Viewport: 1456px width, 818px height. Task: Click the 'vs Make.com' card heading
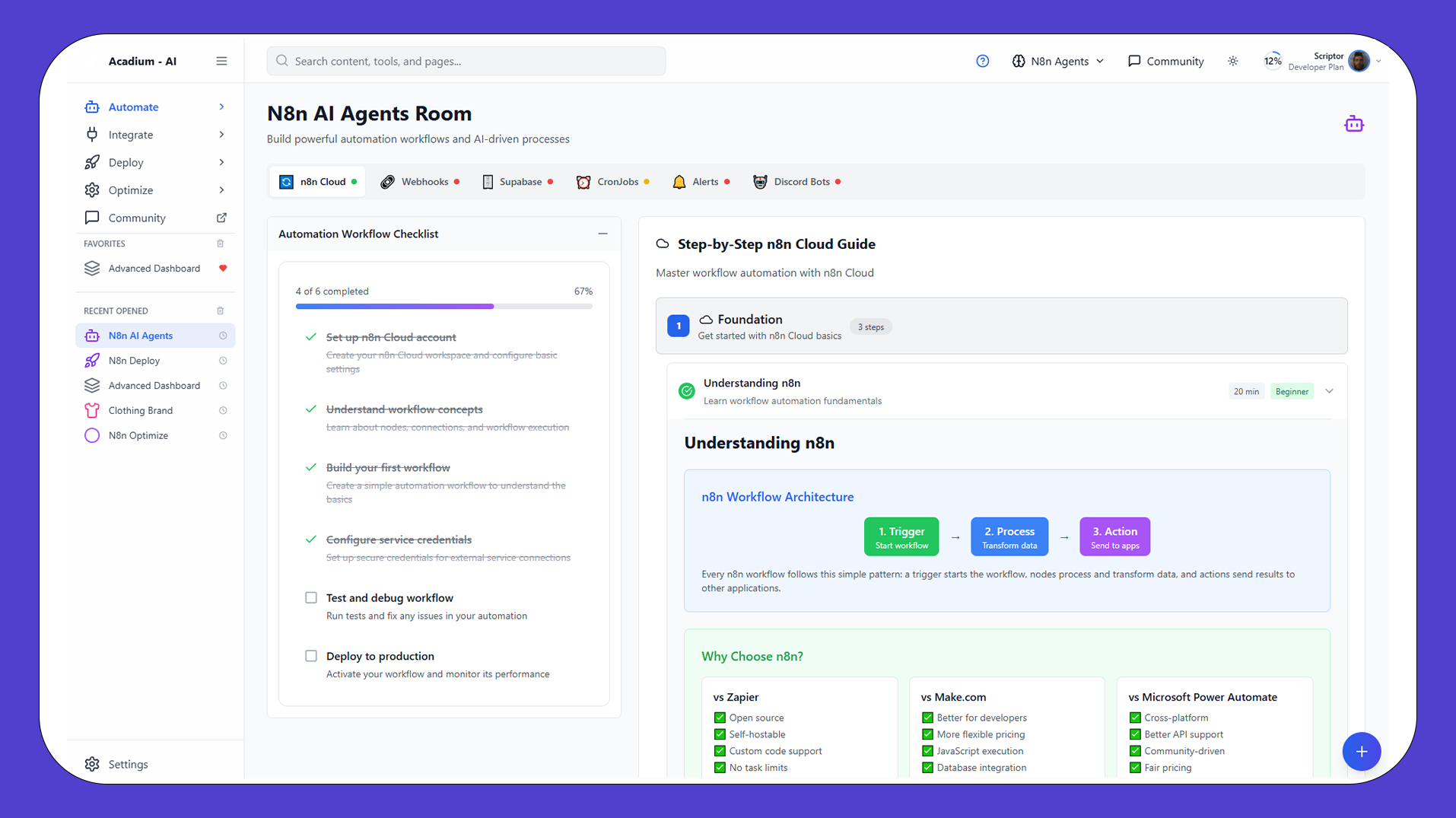click(x=953, y=697)
